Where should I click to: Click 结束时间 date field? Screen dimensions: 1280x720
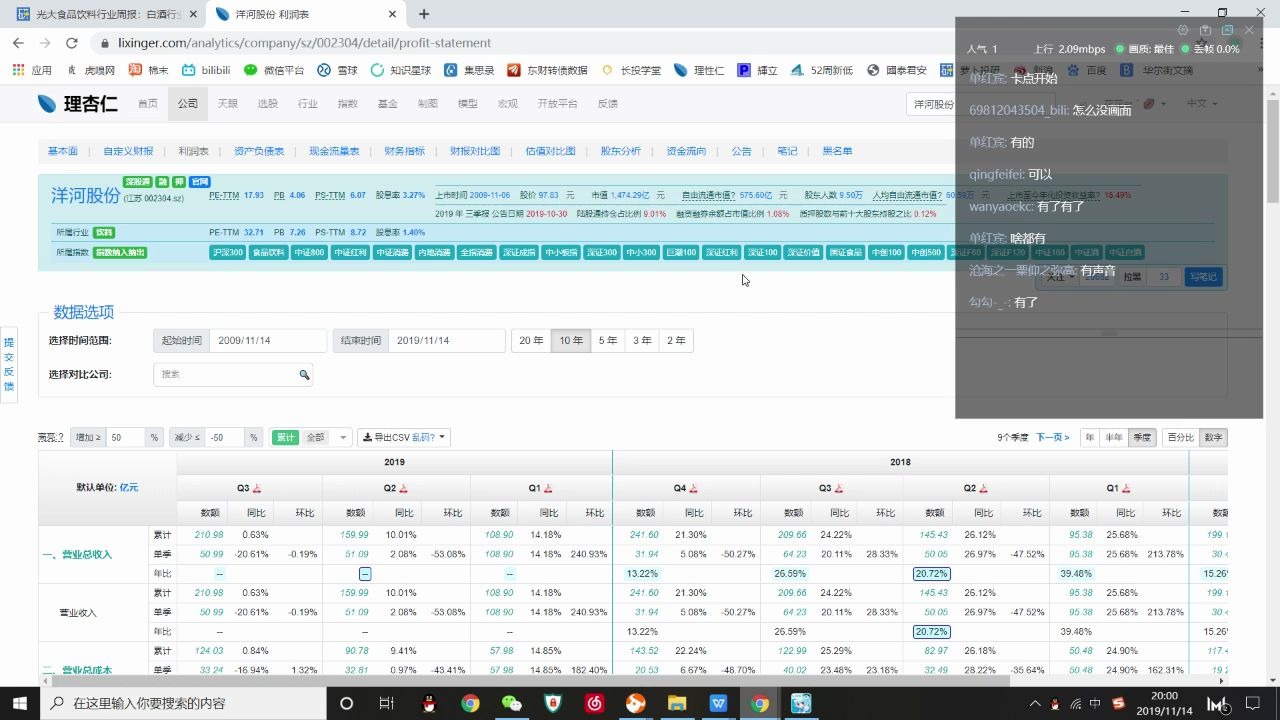point(446,340)
